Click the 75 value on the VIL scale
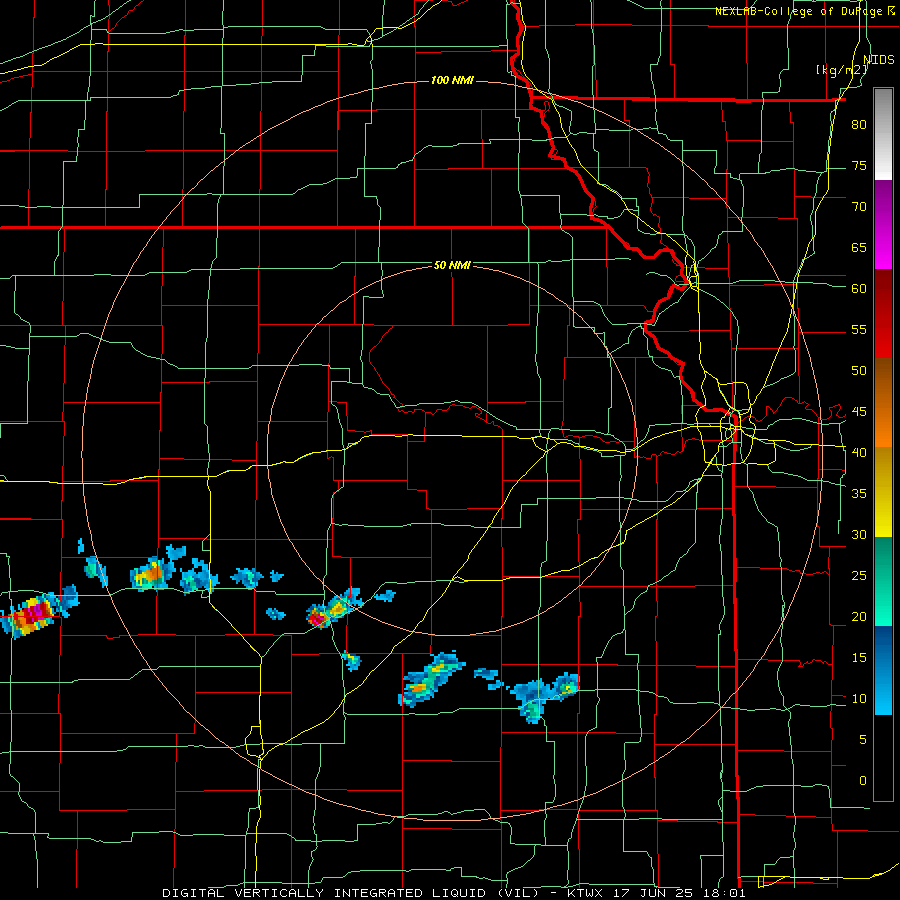 pyautogui.click(x=859, y=165)
